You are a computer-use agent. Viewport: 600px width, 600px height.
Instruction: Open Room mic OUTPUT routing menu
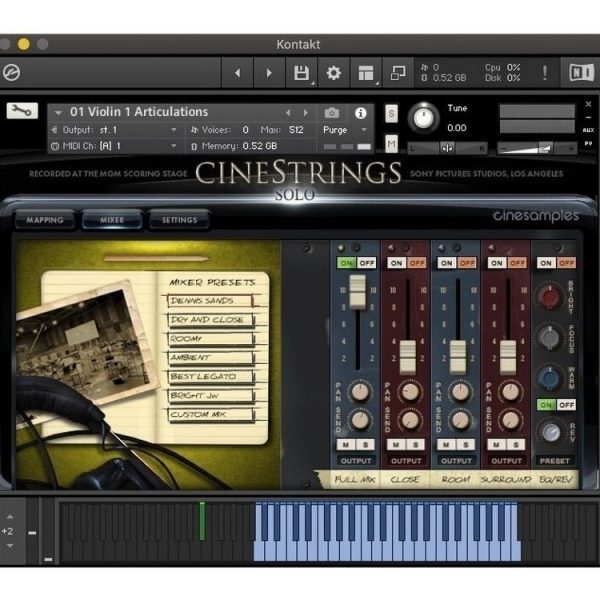[x=456, y=461]
